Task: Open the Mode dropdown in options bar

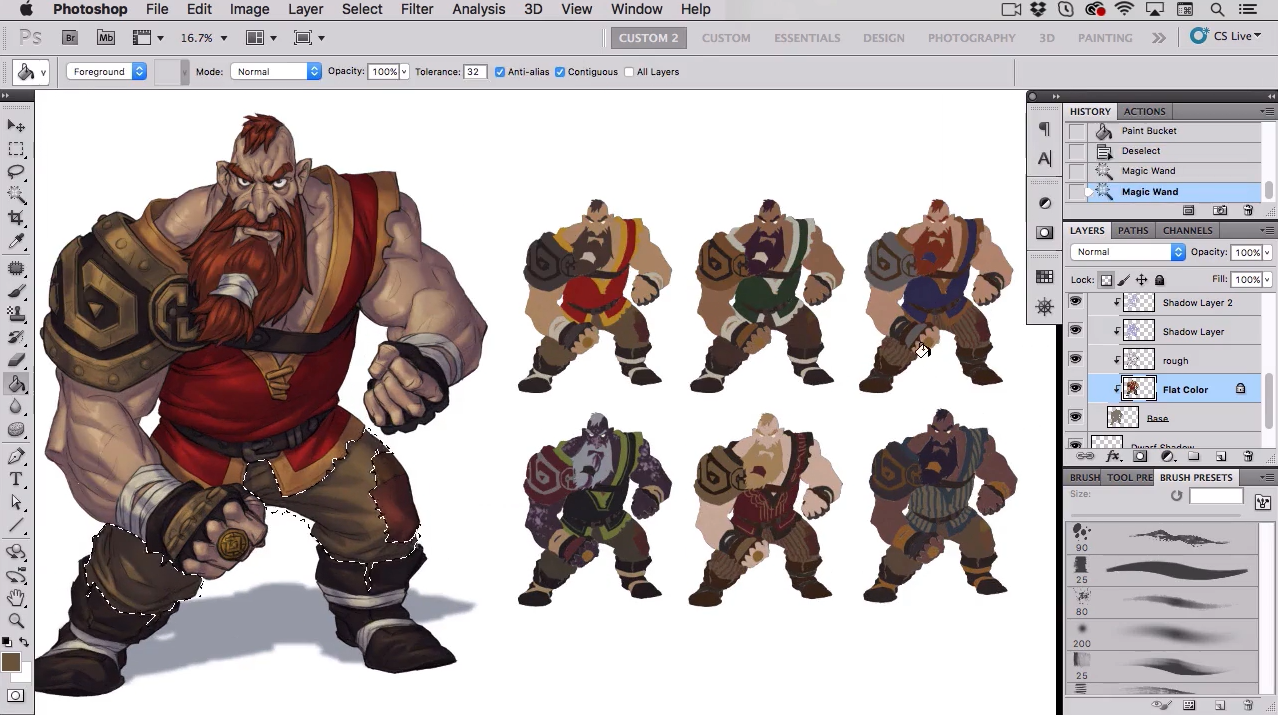Action: click(x=276, y=72)
